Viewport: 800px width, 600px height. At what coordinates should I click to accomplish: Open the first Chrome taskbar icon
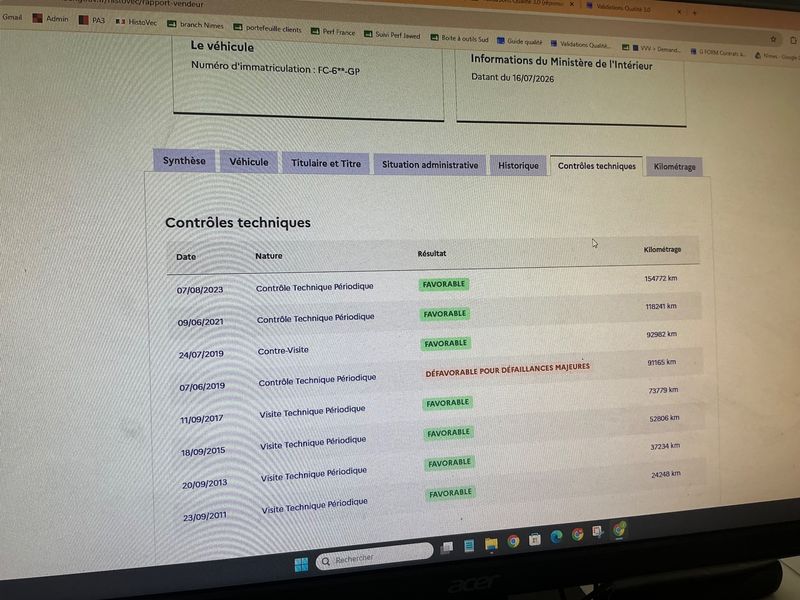513,541
